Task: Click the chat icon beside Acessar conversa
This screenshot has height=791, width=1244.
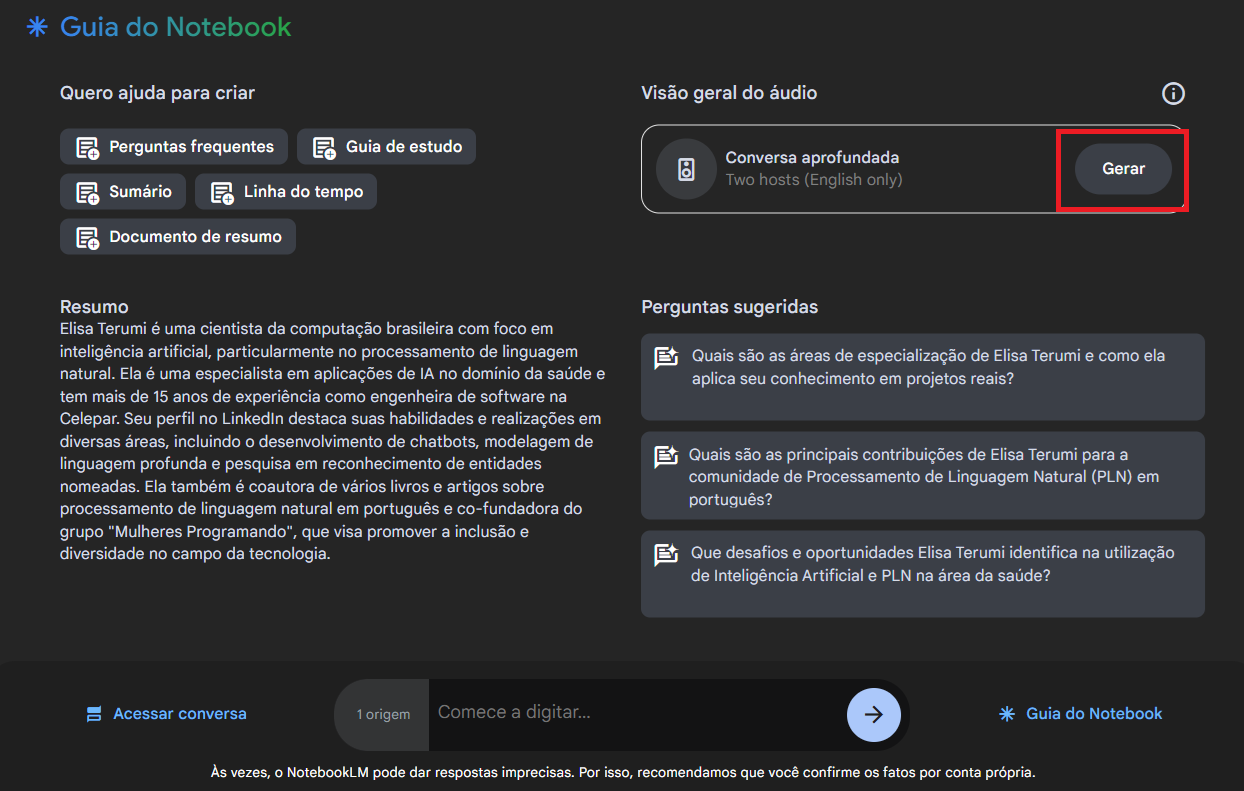Action: pos(94,714)
